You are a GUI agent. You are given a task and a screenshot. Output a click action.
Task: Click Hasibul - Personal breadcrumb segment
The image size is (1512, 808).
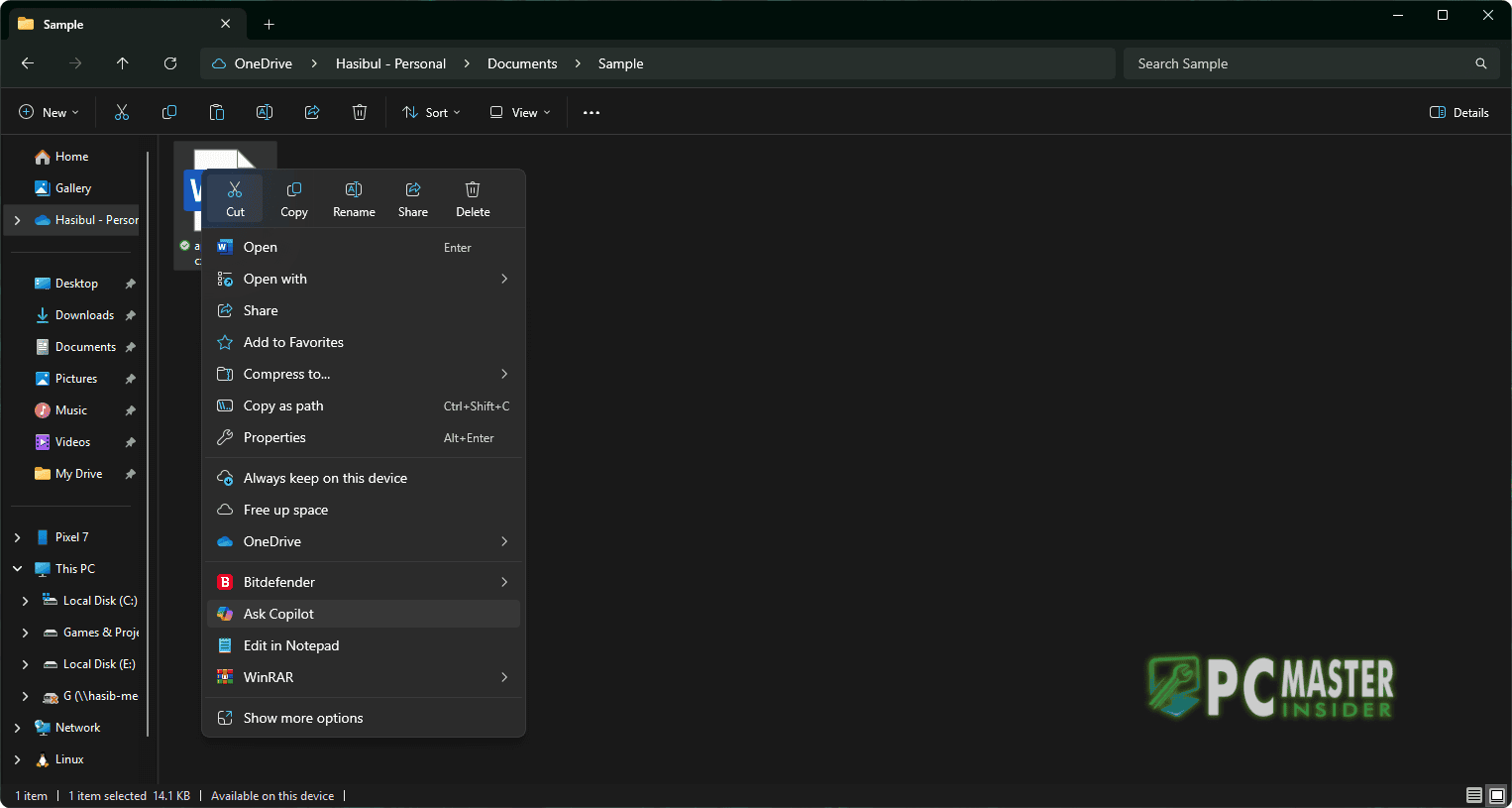pyautogui.click(x=390, y=63)
